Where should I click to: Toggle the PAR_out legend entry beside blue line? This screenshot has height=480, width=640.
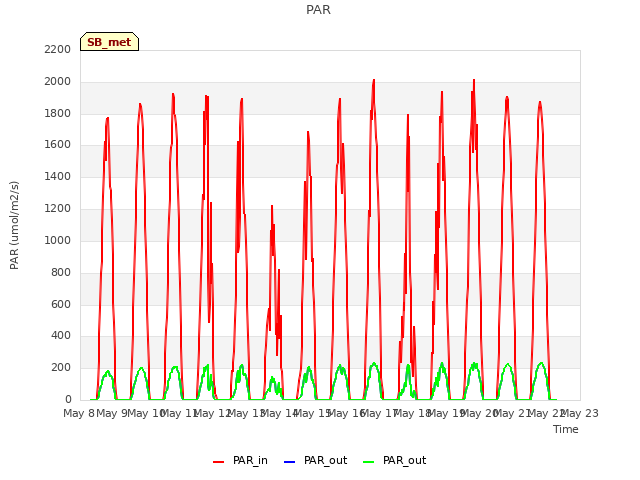pyautogui.click(x=315, y=460)
